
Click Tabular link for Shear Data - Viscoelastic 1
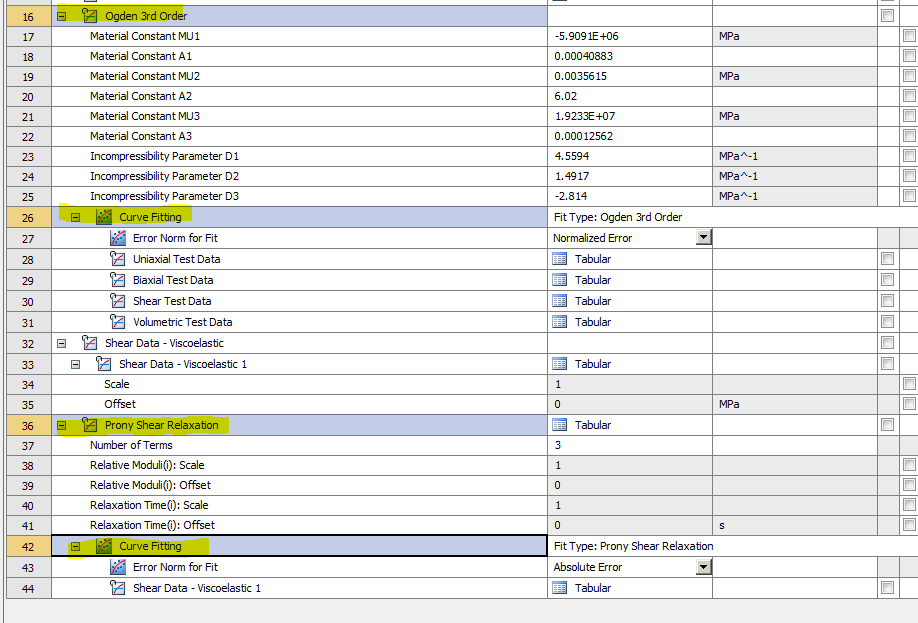[x=592, y=364]
